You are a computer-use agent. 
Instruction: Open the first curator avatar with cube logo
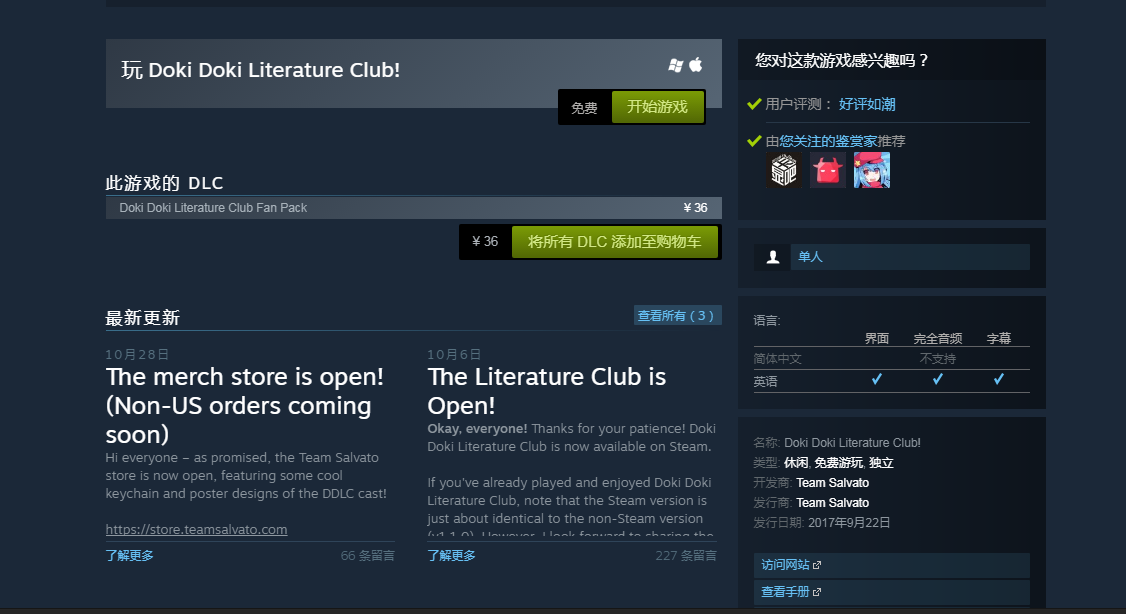pos(783,170)
